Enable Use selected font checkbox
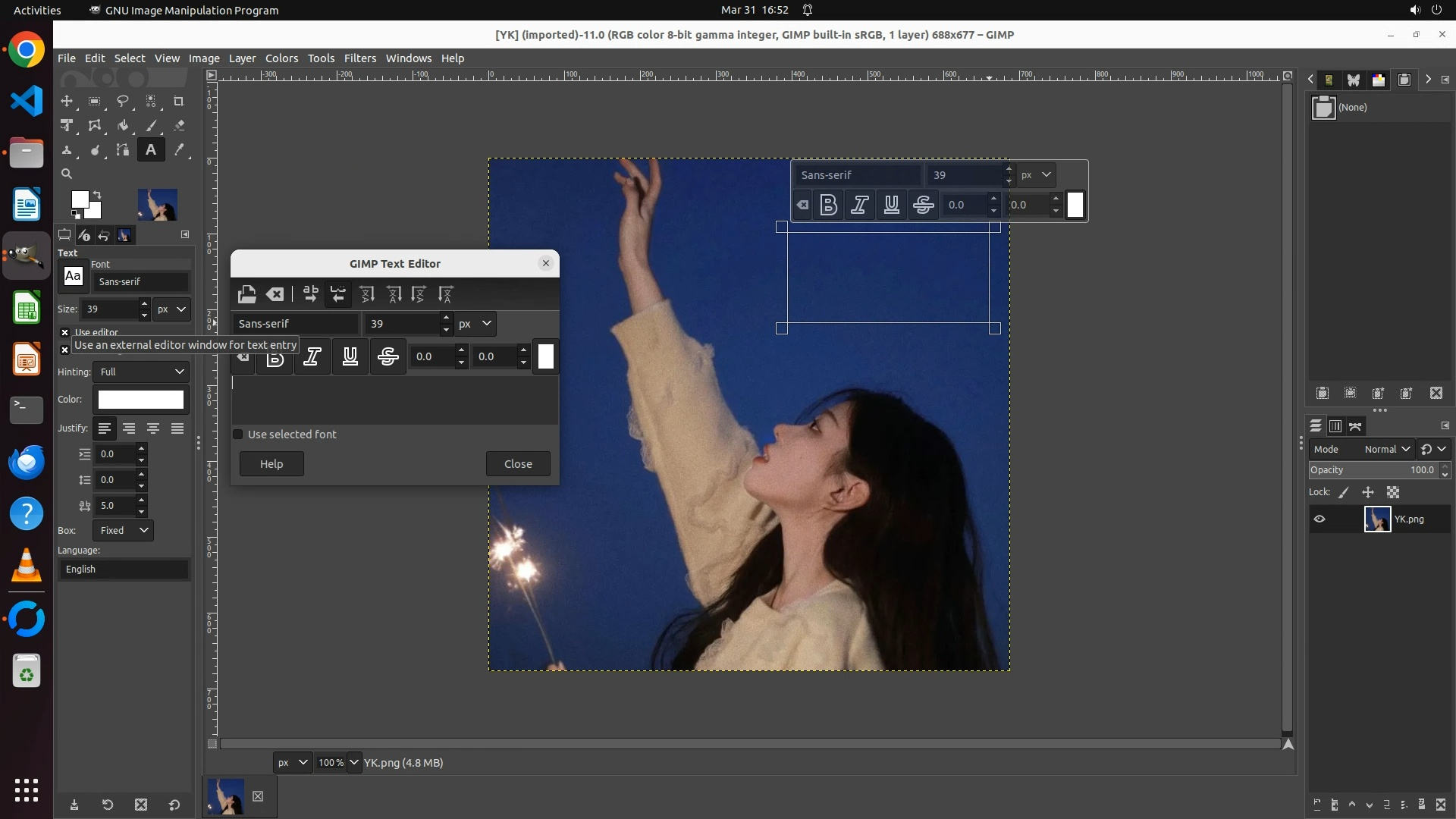 (238, 435)
